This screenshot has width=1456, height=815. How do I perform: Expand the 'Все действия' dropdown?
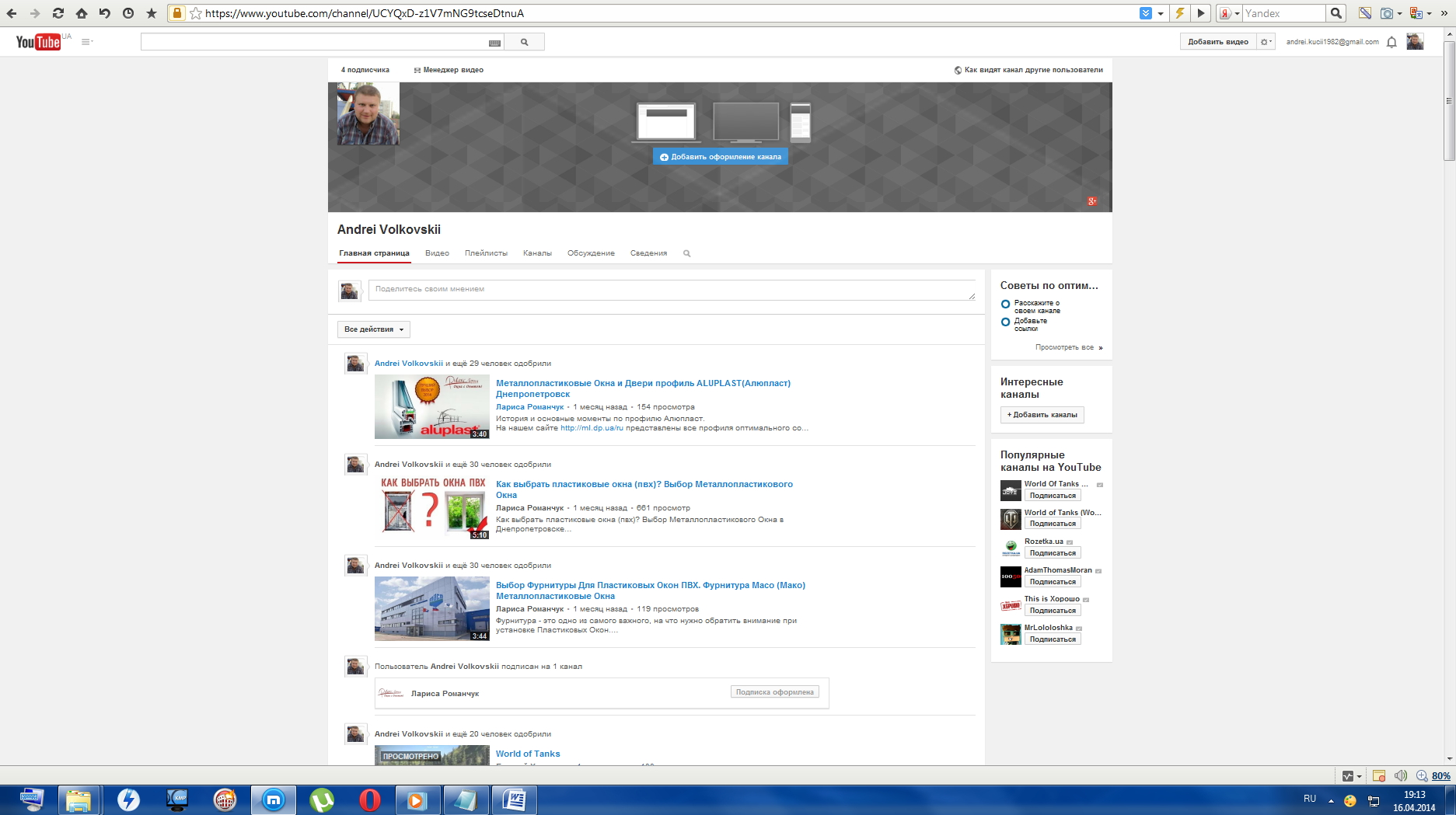[374, 329]
